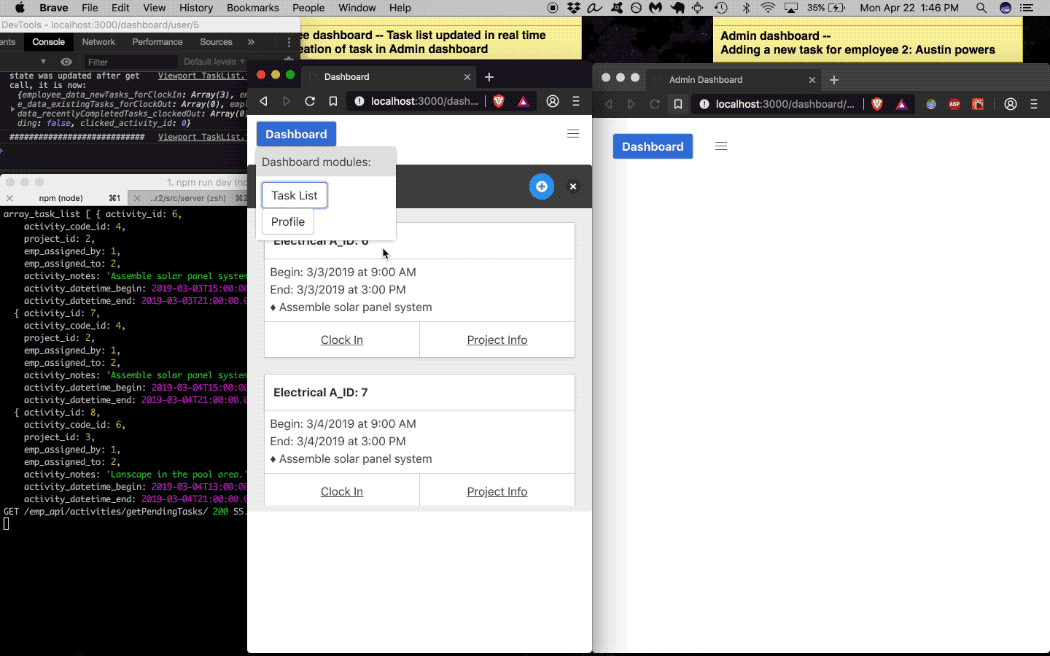1050x656 pixels.
Task: Open Spotlight search from the menu bar
Action: point(979,7)
